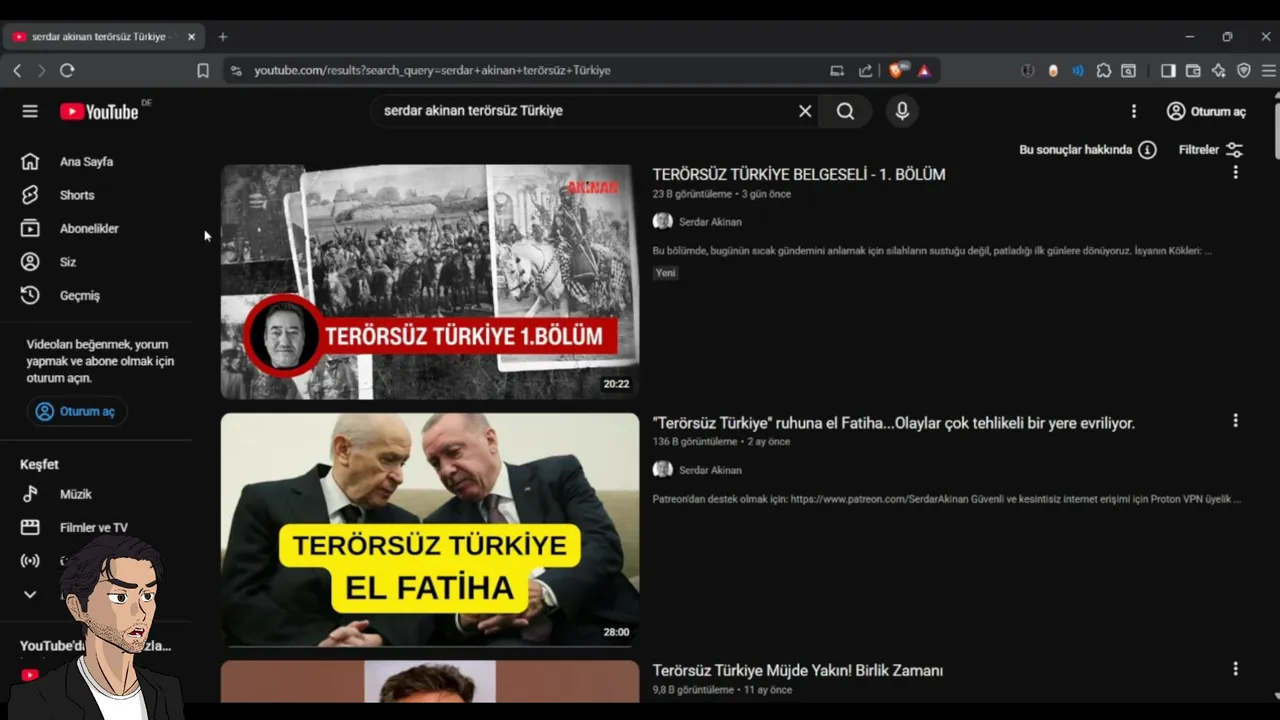Screen dimensions: 1280x720
Task: Click first video description text Bu bölümde
Action: [x=932, y=251]
